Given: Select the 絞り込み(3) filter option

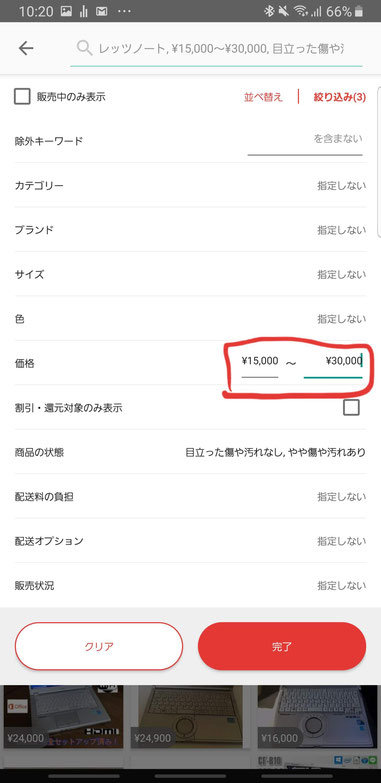Looking at the screenshot, I should pos(340,97).
